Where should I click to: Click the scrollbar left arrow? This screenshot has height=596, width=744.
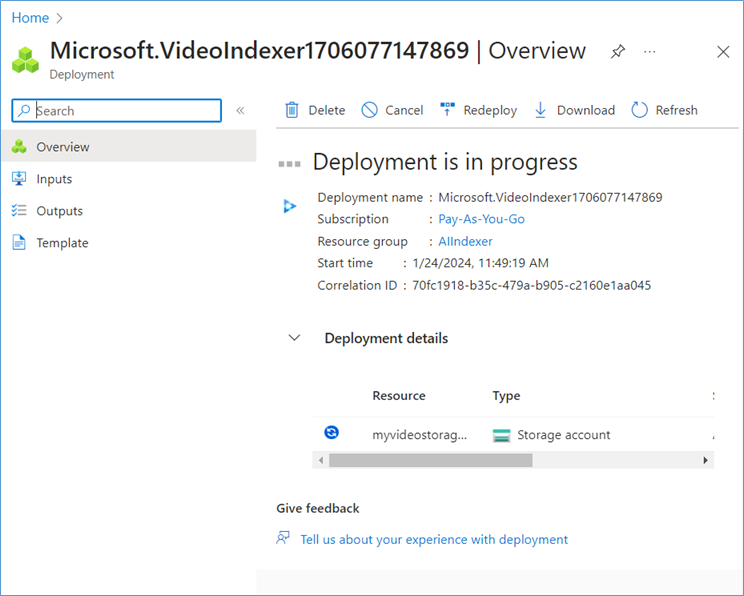(321, 460)
